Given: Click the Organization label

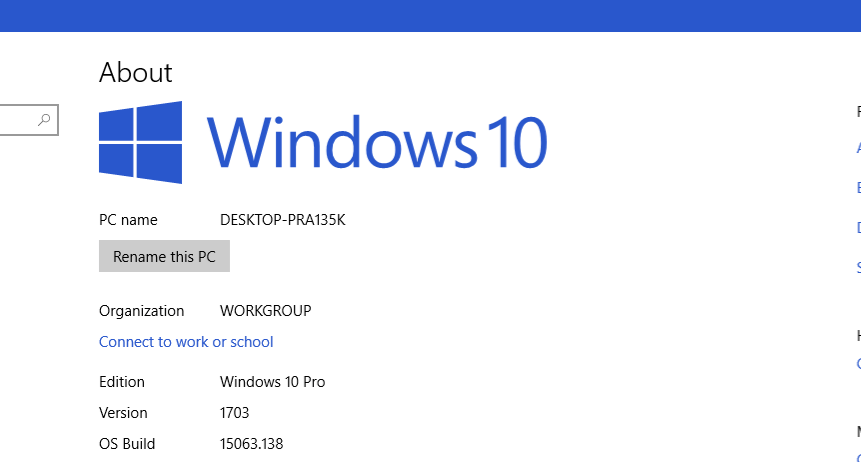Looking at the screenshot, I should 142,311.
